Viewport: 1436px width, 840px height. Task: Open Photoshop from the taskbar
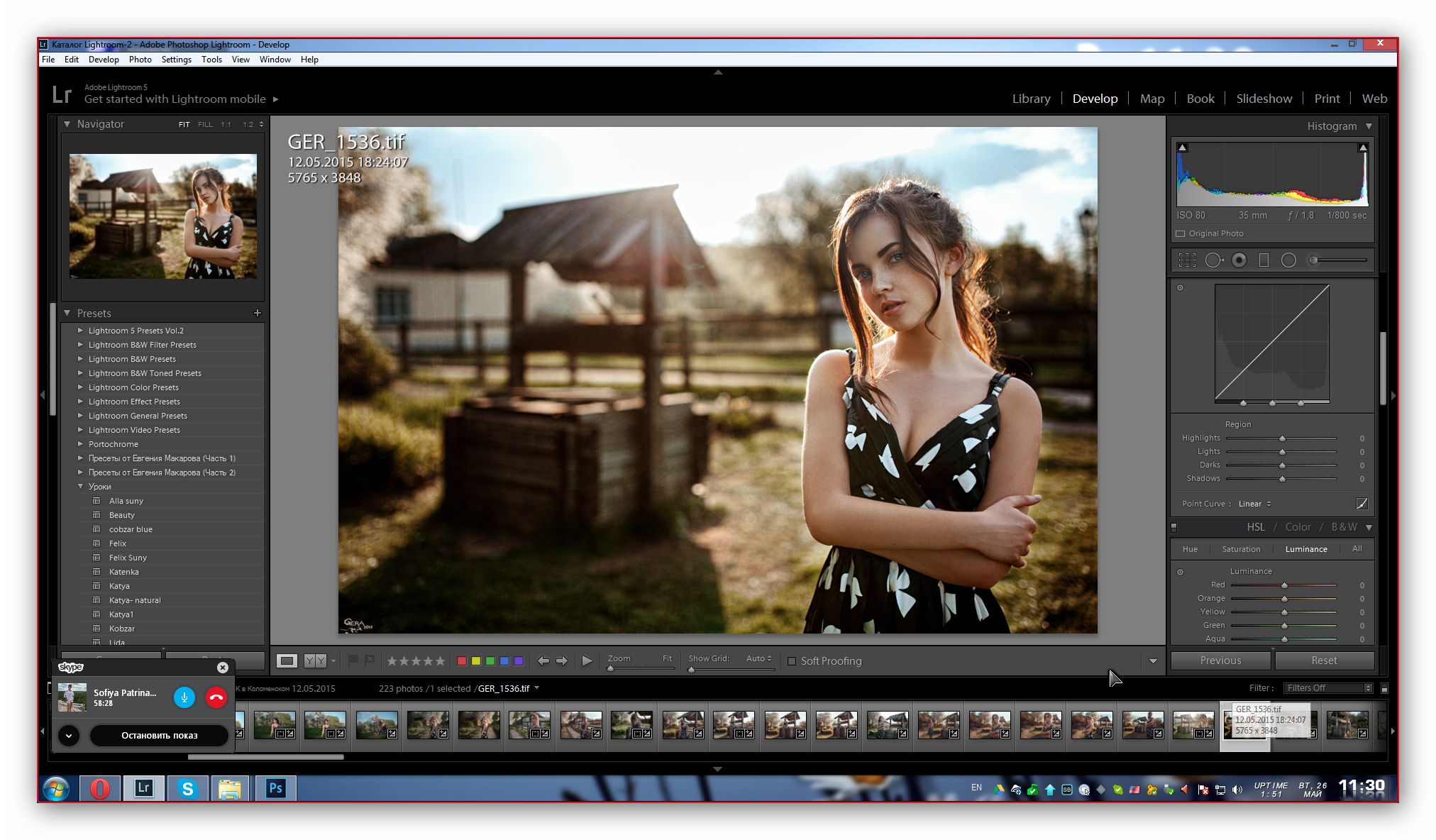point(275,788)
